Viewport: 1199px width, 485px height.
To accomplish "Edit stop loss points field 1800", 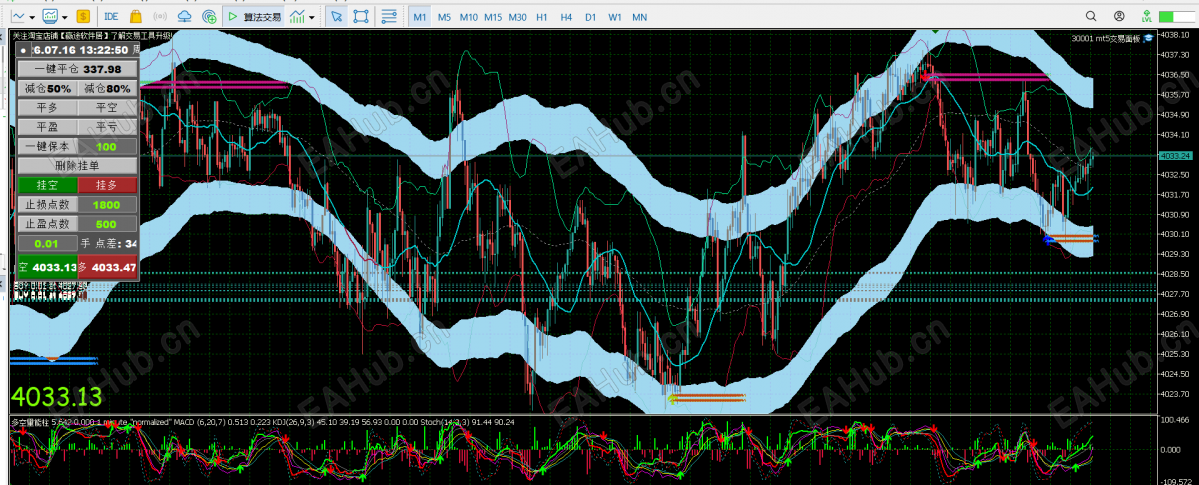I will (x=108, y=204).
